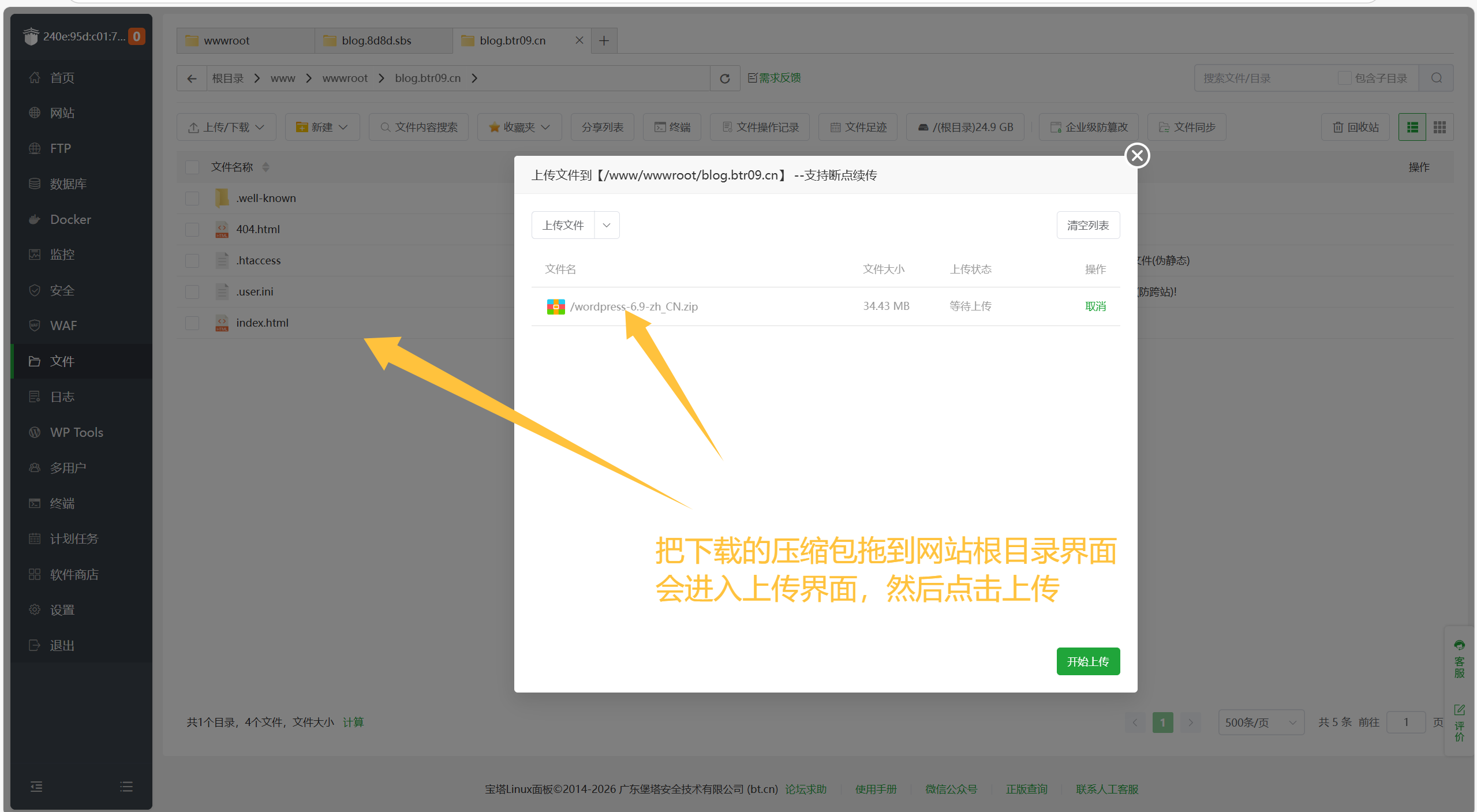Click the 开始上传 button
The width and height of the screenshot is (1477, 812).
pos(1087,661)
